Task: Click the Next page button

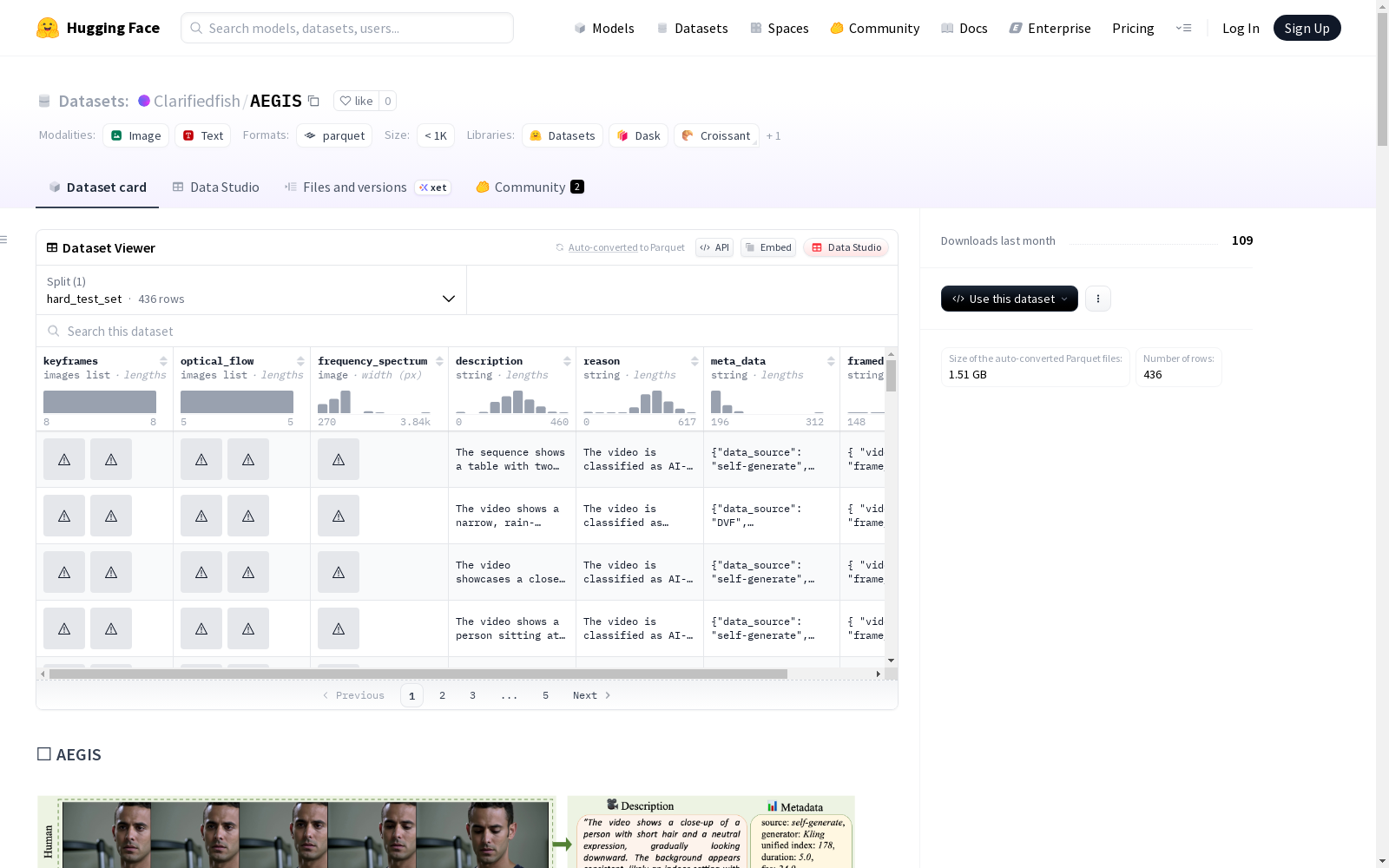Action: tap(592, 695)
